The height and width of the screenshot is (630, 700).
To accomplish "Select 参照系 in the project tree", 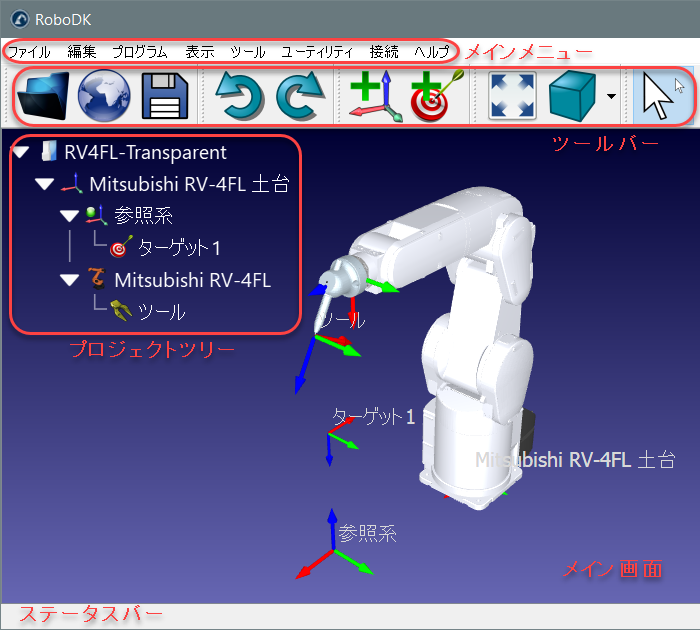I will tap(144, 216).
